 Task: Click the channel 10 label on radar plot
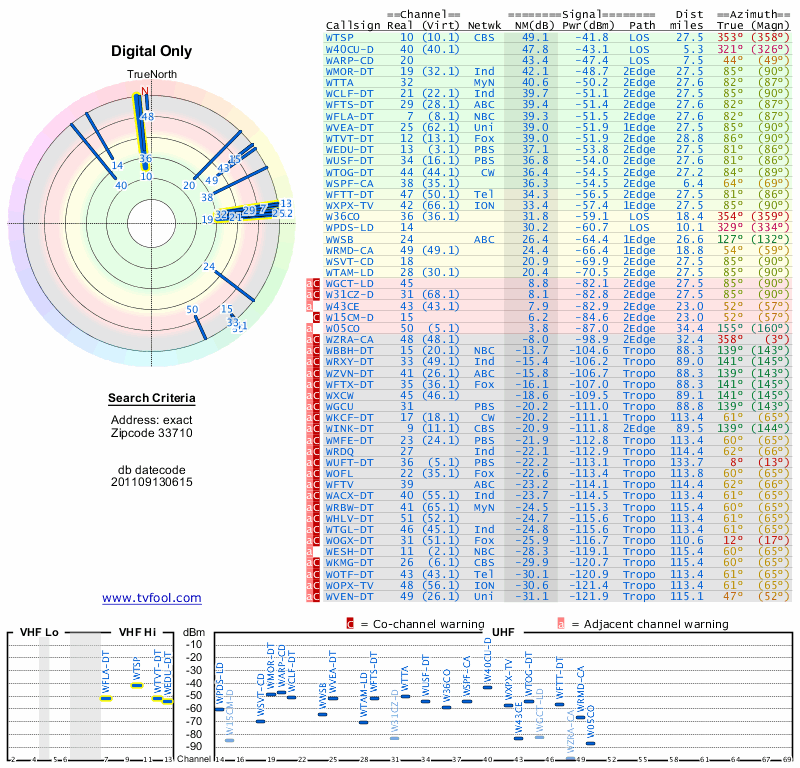(x=146, y=177)
